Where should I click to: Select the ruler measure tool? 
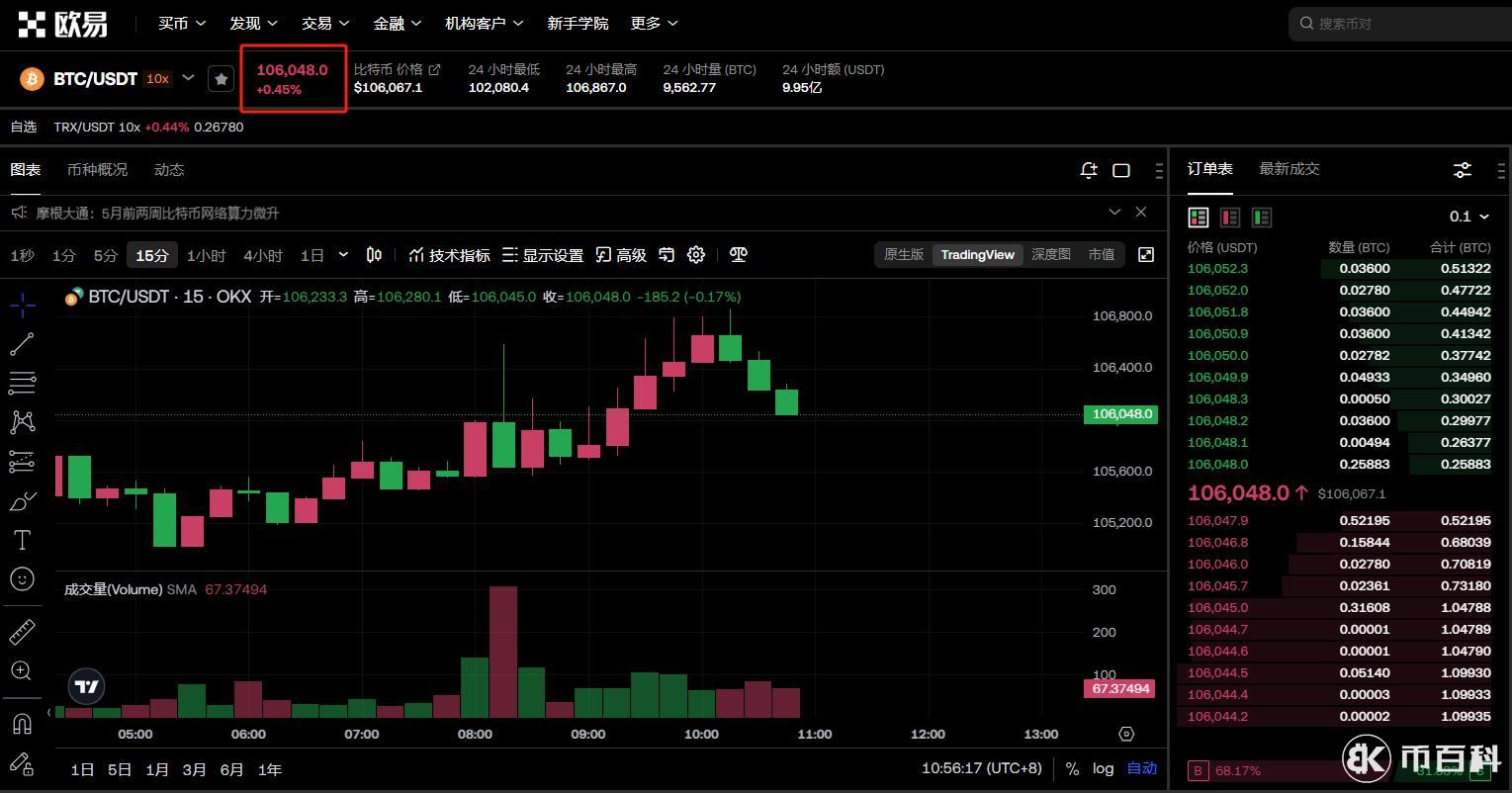(22, 631)
